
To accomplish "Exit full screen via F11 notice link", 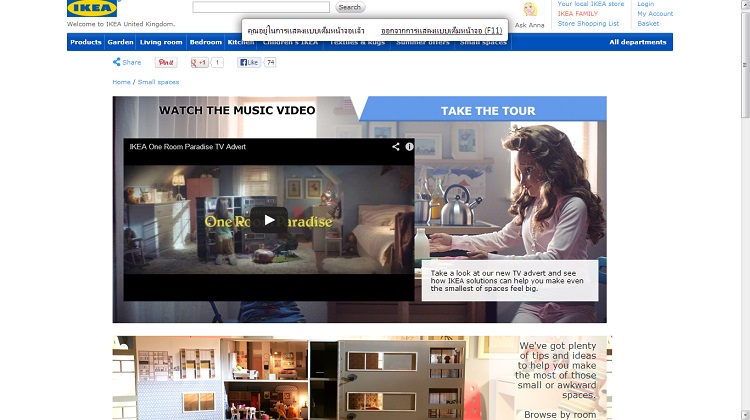I will pyautogui.click(x=441, y=31).
